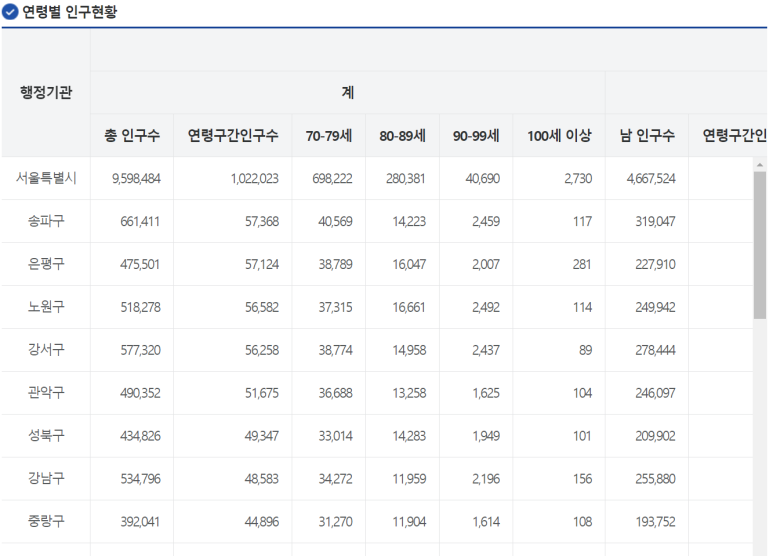Image resolution: width=773 pixels, height=556 pixels.
Task: Click the 연령구간인구수 column header under 계
Action: click(233, 136)
